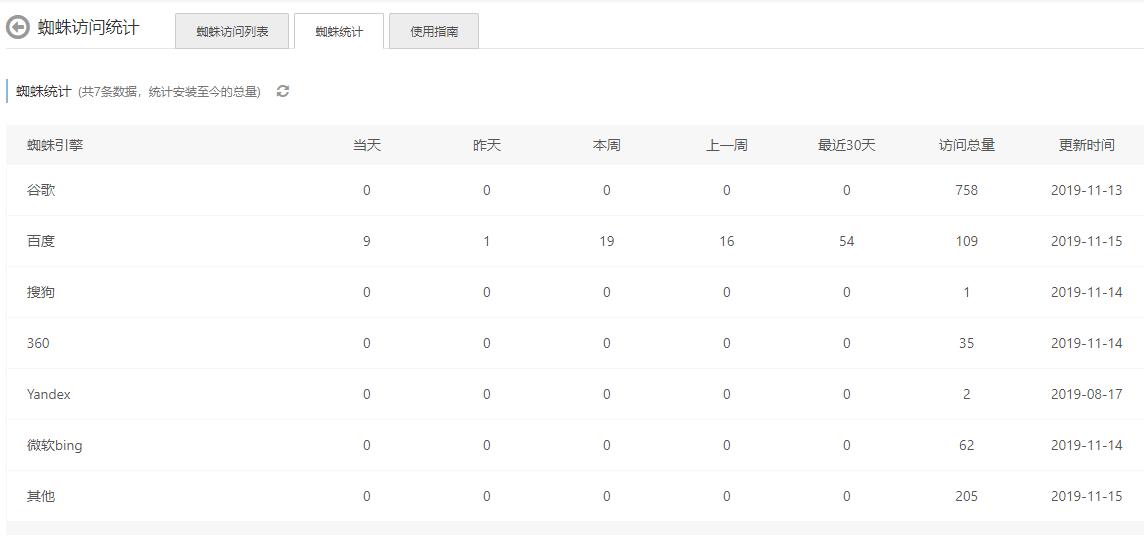The height and width of the screenshot is (539, 1144).
Task: Click the 访问总量 column header
Action: pyautogui.click(x=966, y=145)
